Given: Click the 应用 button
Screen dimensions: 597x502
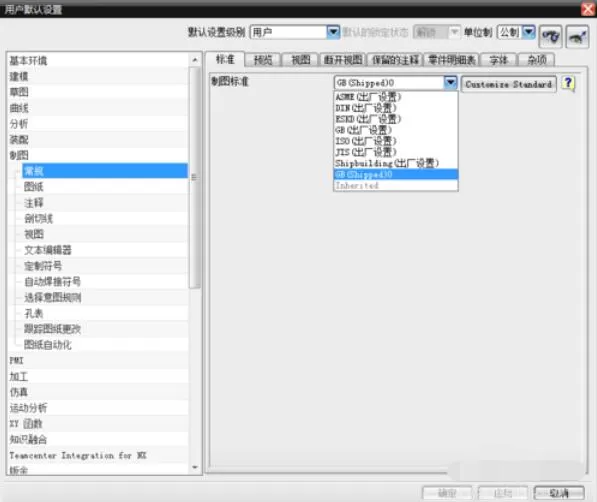Looking at the screenshot, I should coord(503,493).
